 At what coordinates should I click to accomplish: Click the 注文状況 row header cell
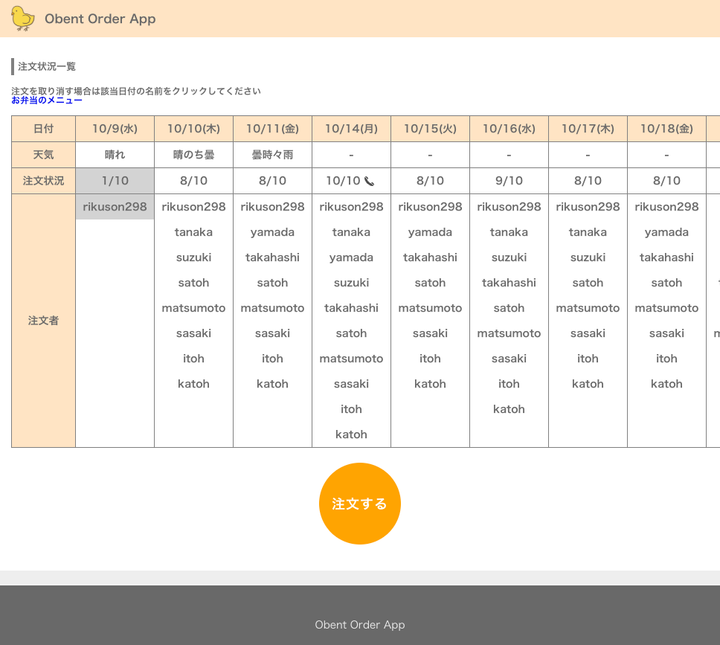(44, 181)
